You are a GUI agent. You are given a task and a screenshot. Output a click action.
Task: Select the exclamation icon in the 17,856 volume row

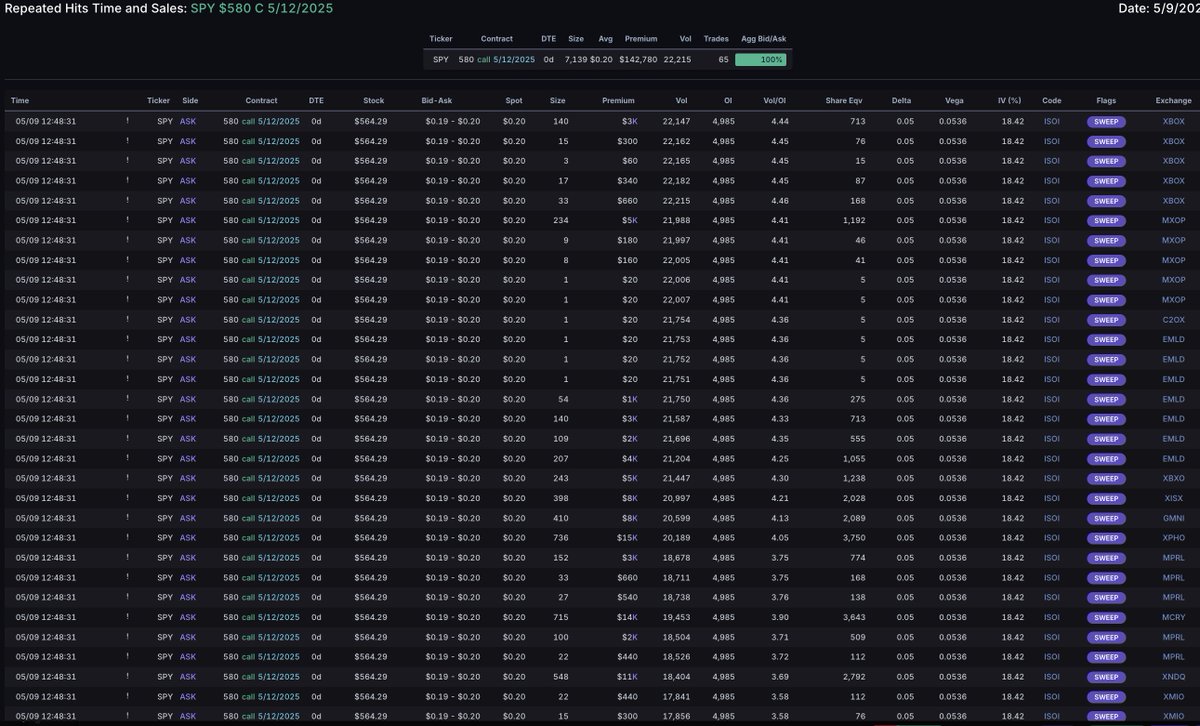click(127, 716)
